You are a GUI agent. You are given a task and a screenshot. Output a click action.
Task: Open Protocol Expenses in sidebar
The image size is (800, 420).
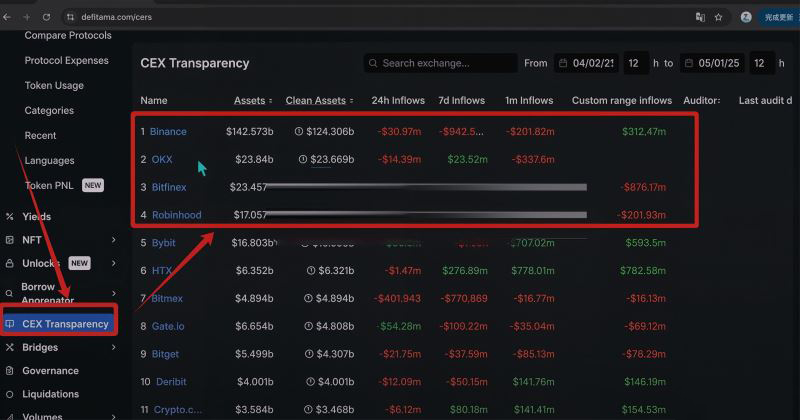[x=66, y=60]
